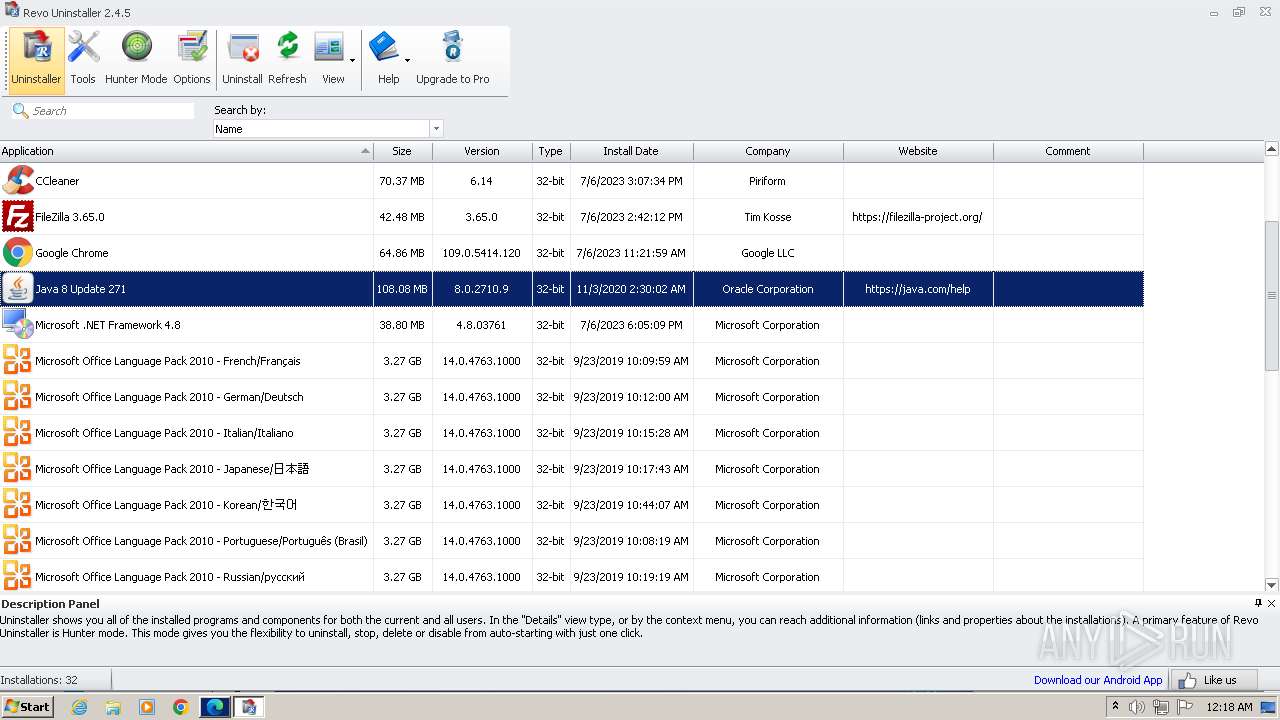Sort by Install Date column header
This screenshot has width=1280, height=720.
[631, 151]
